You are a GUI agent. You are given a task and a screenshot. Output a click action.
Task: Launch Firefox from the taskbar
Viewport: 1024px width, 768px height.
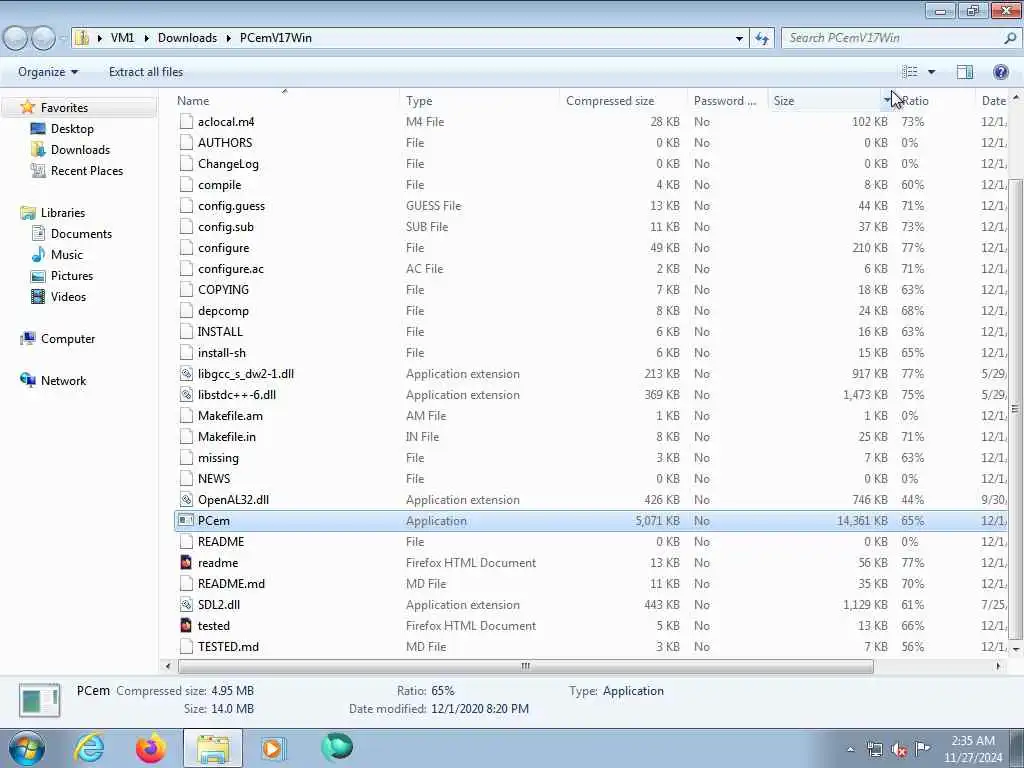[150, 748]
